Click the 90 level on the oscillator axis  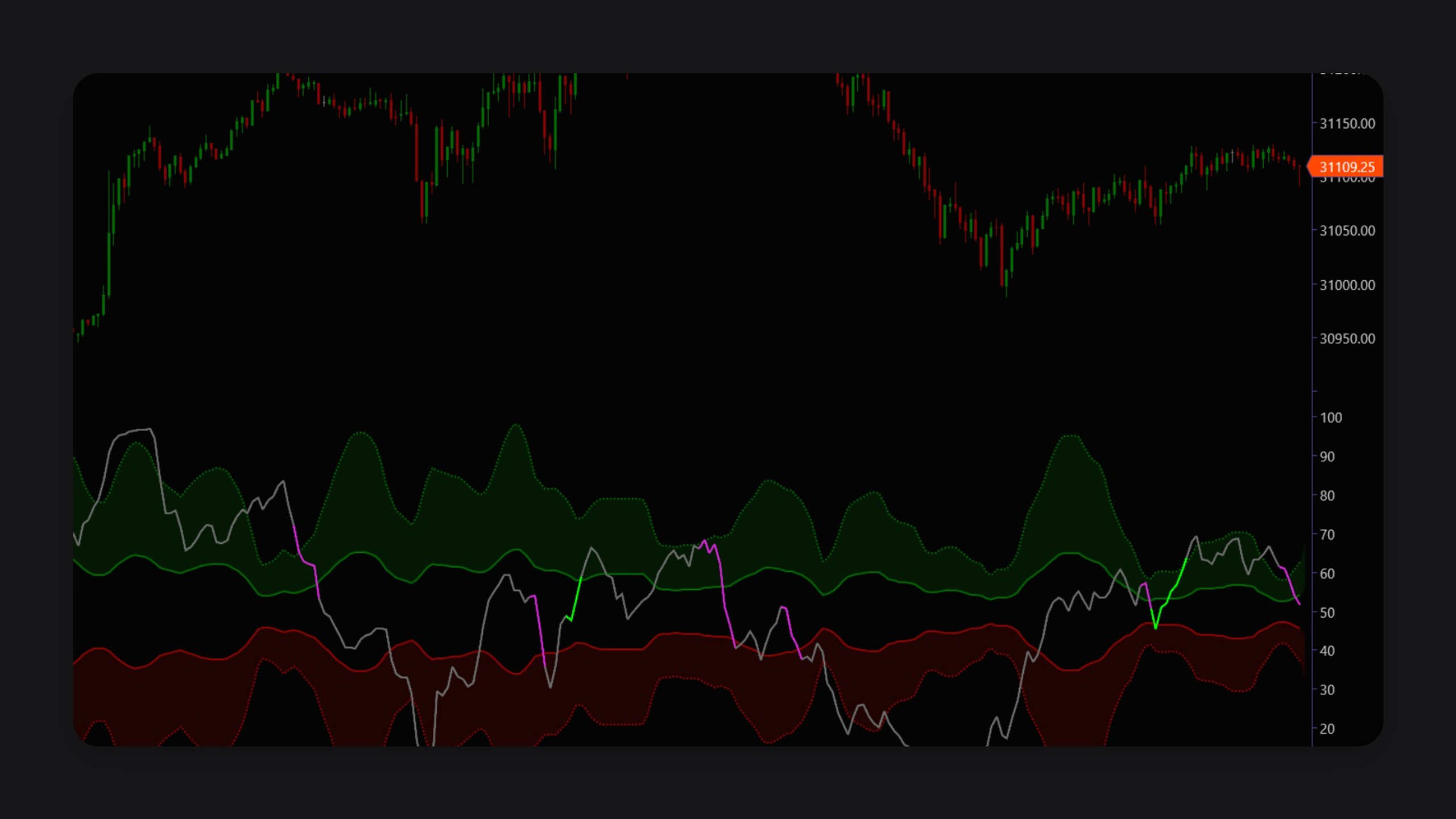pos(1327,457)
